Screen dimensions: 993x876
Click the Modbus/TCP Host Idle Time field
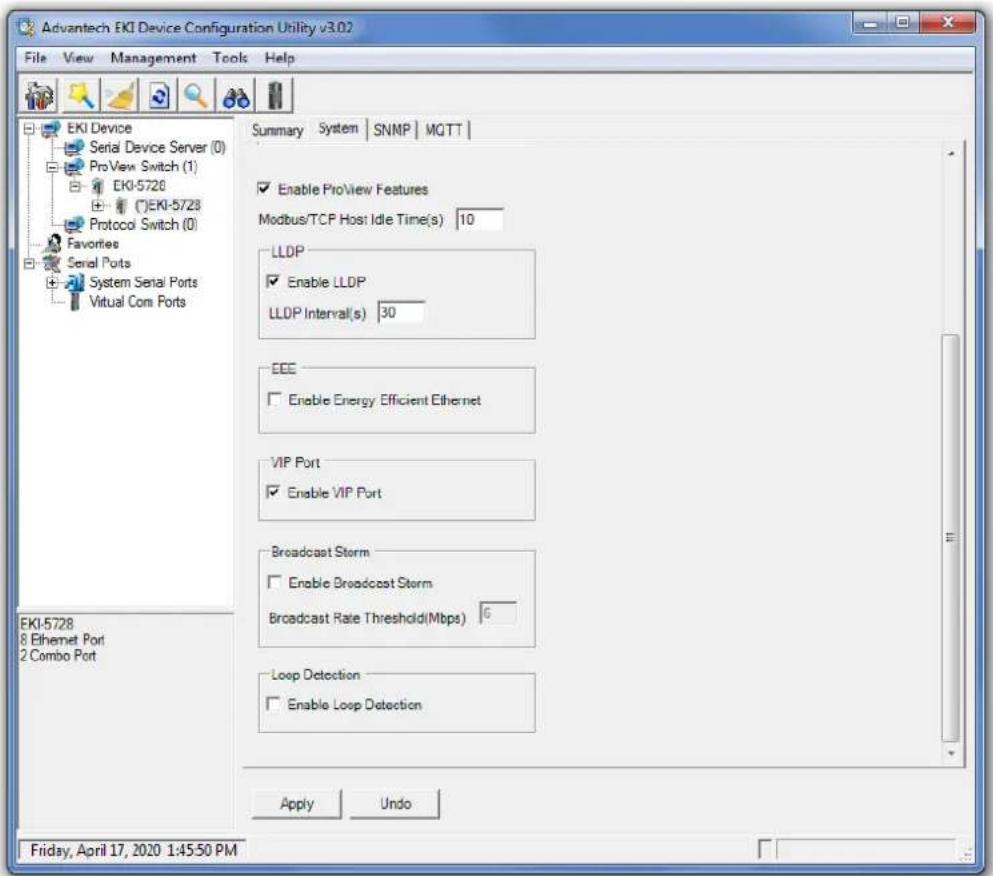480,219
